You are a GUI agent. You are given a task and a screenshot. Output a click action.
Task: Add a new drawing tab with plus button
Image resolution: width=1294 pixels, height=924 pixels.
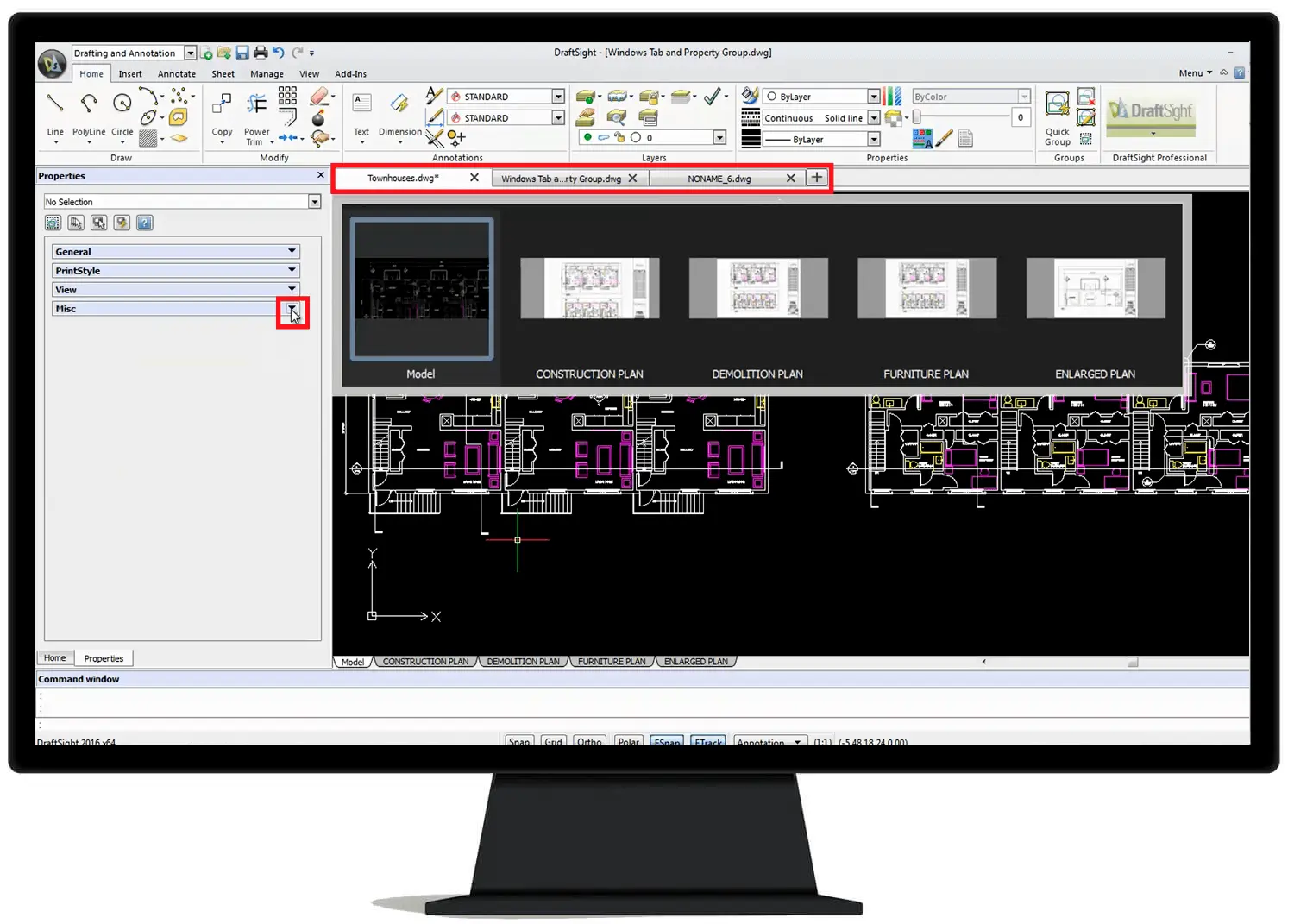coord(816,178)
